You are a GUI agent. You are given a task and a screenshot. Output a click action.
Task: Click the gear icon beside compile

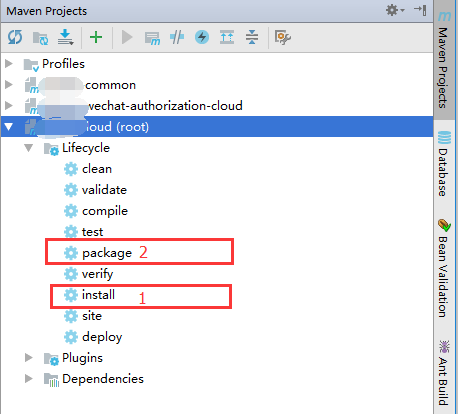(x=71, y=211)
